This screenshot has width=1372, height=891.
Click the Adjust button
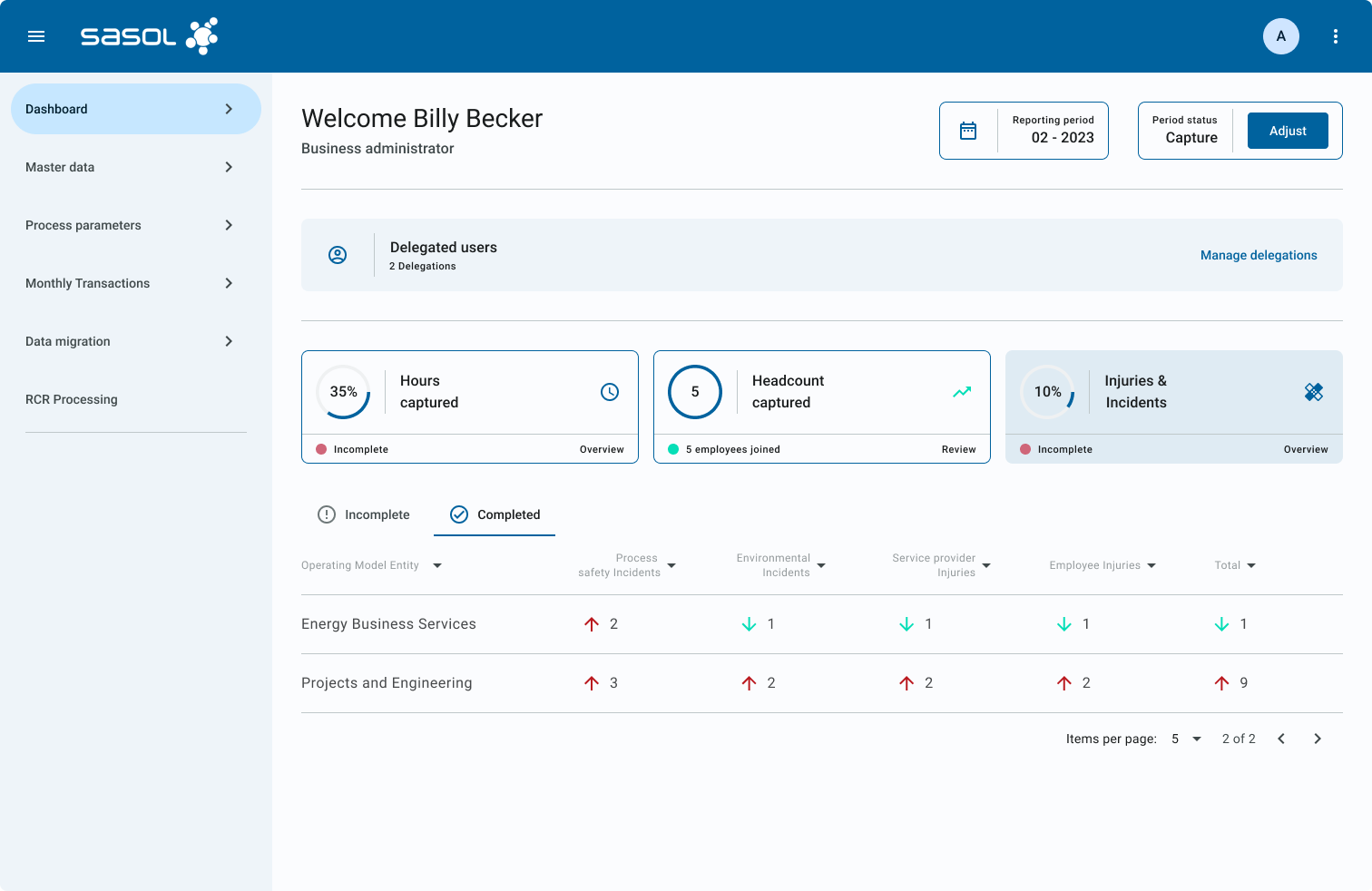click(x=1288, y=130)
